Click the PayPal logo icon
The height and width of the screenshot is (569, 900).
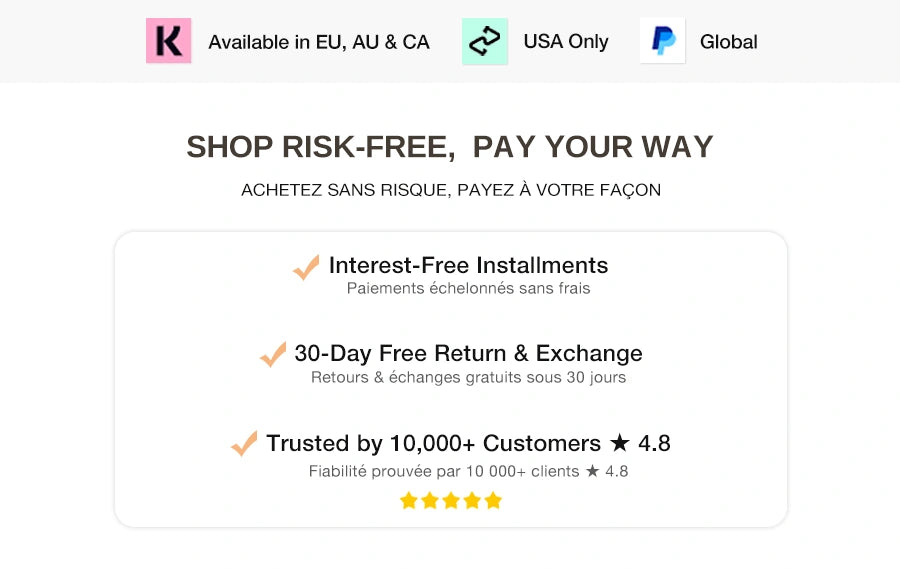pyautogui.click(x=662, y=41)
